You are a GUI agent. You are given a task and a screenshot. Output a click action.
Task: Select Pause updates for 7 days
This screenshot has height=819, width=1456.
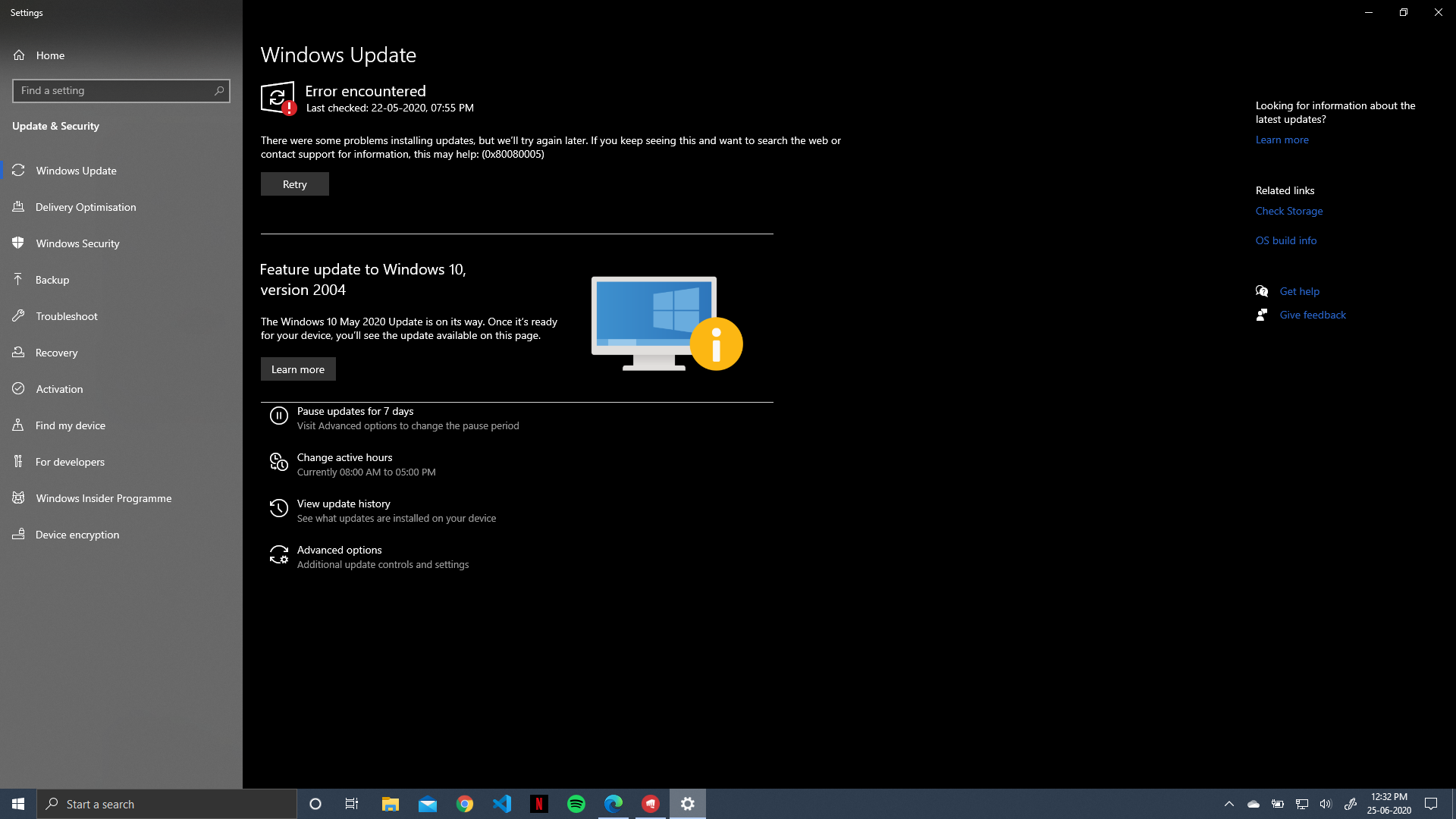point(394,419)
